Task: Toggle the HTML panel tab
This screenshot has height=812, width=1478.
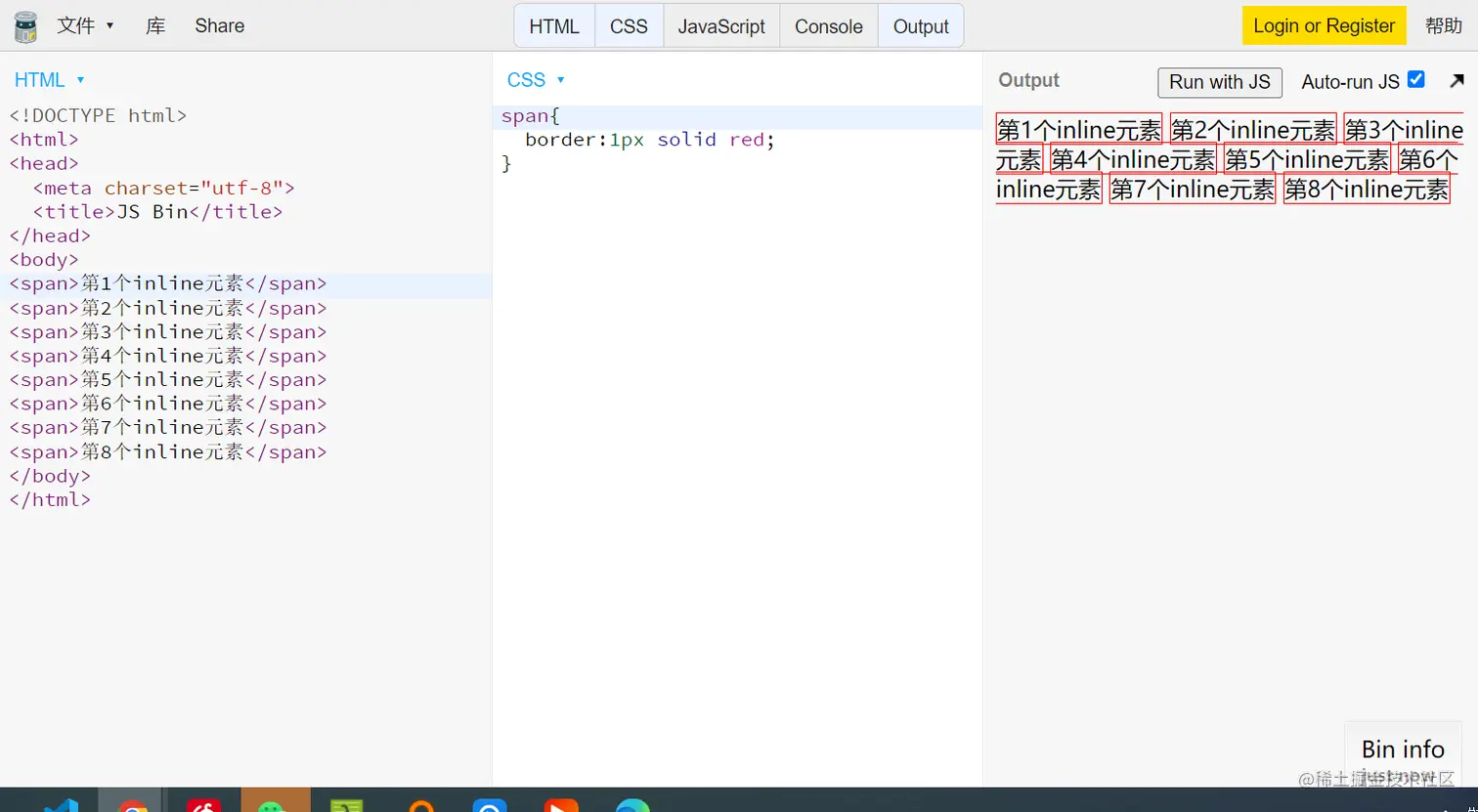Action: click(x=554, y=26)
